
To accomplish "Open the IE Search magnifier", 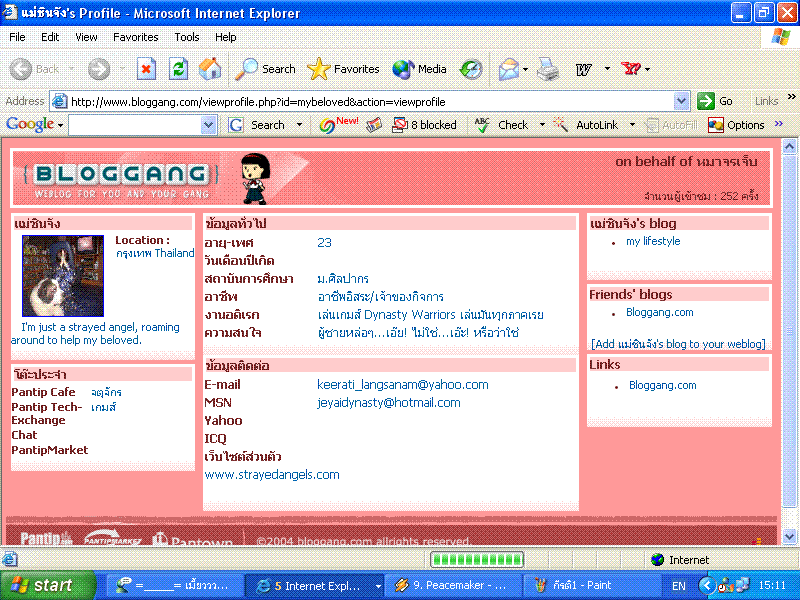I will [246, 69].
